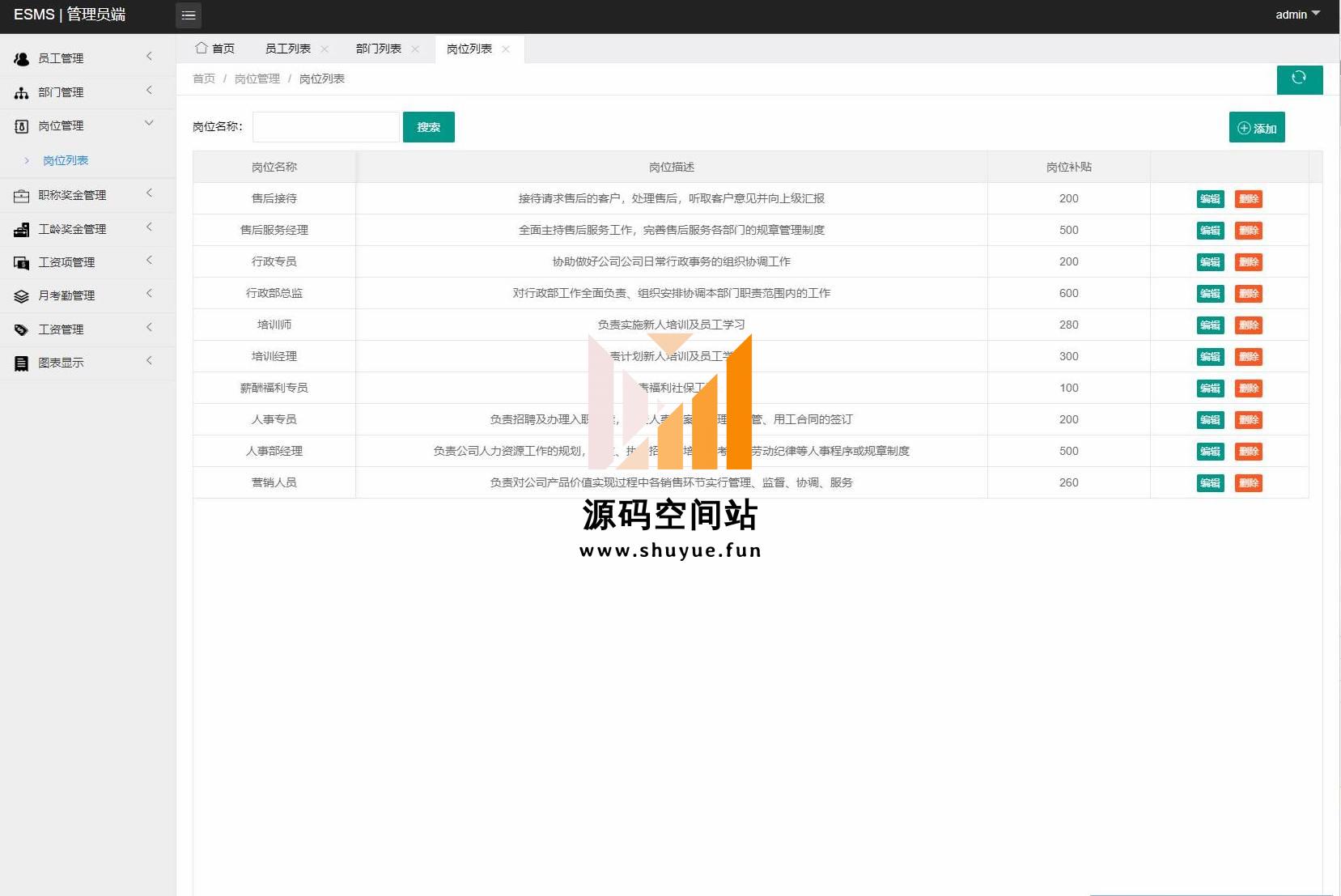Image resolution: width=1341 pixels, height=896 pixels.
Task: Delete the 行政部总监 position
Action: point(1249,294)
